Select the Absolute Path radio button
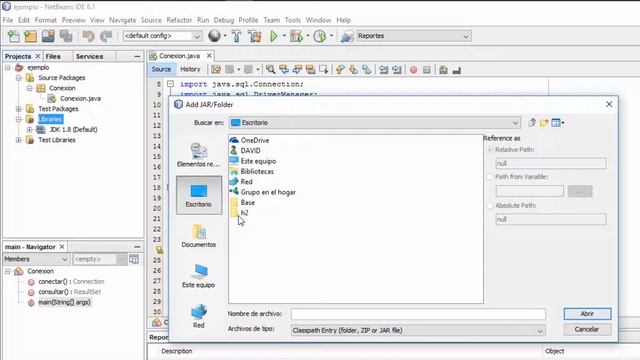The width and height of the screenshot is (640, 360). 490,206
